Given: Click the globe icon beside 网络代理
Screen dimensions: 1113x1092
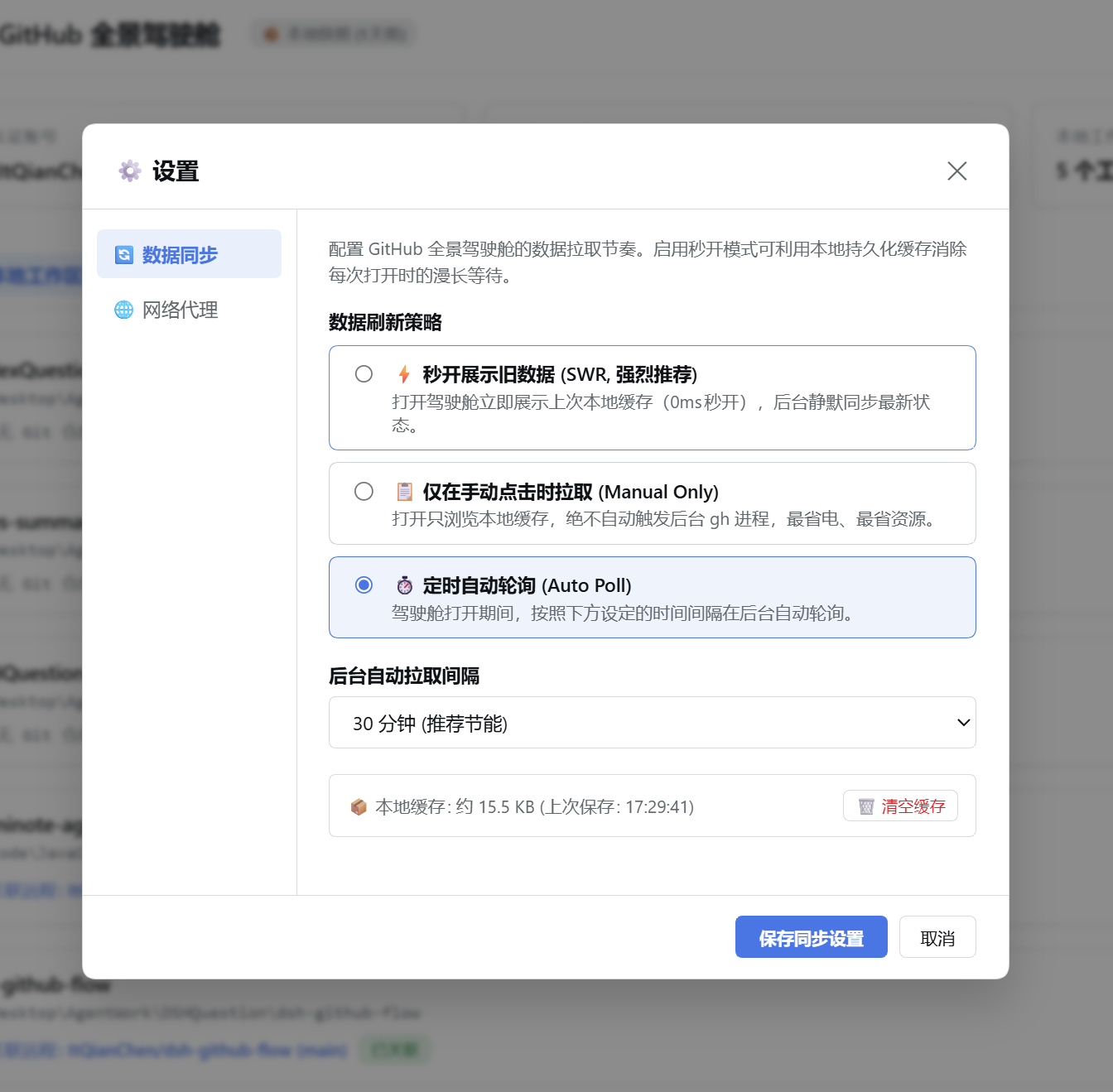Looking at the screenshot, I should pos(123,310).
